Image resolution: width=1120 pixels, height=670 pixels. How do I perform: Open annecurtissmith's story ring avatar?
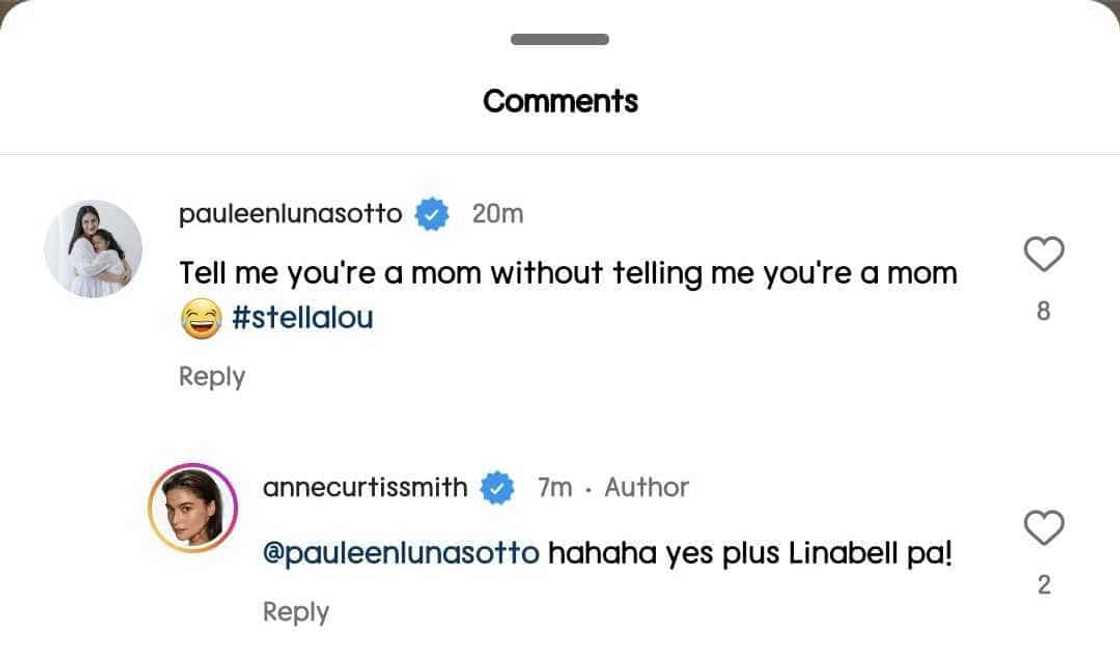coord(192,508)
